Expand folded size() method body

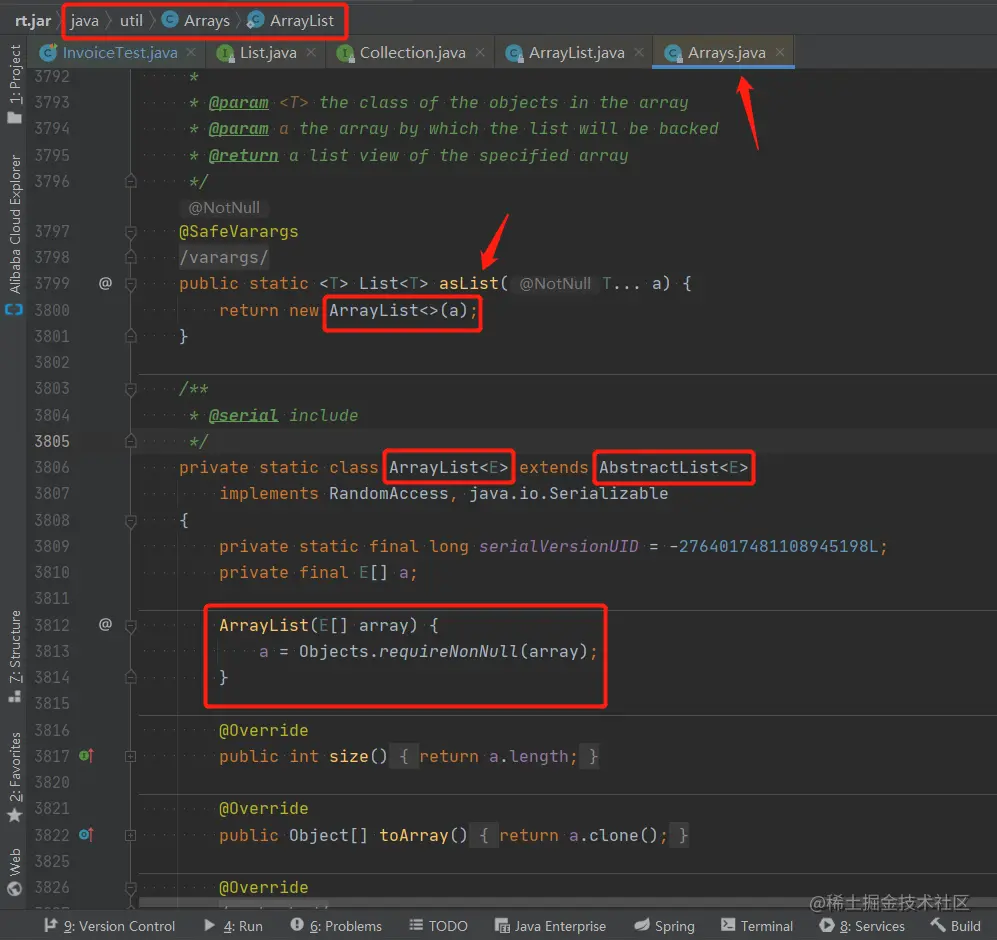[130, 757]
